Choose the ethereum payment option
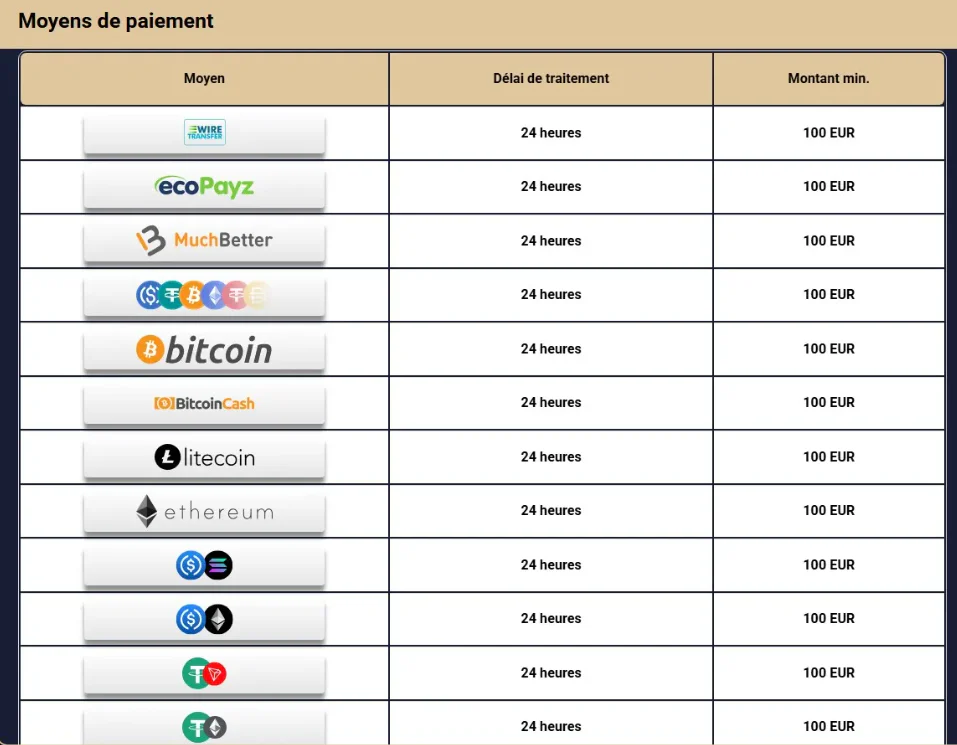This screenshot has width=957, height=745. pos(204,511)
